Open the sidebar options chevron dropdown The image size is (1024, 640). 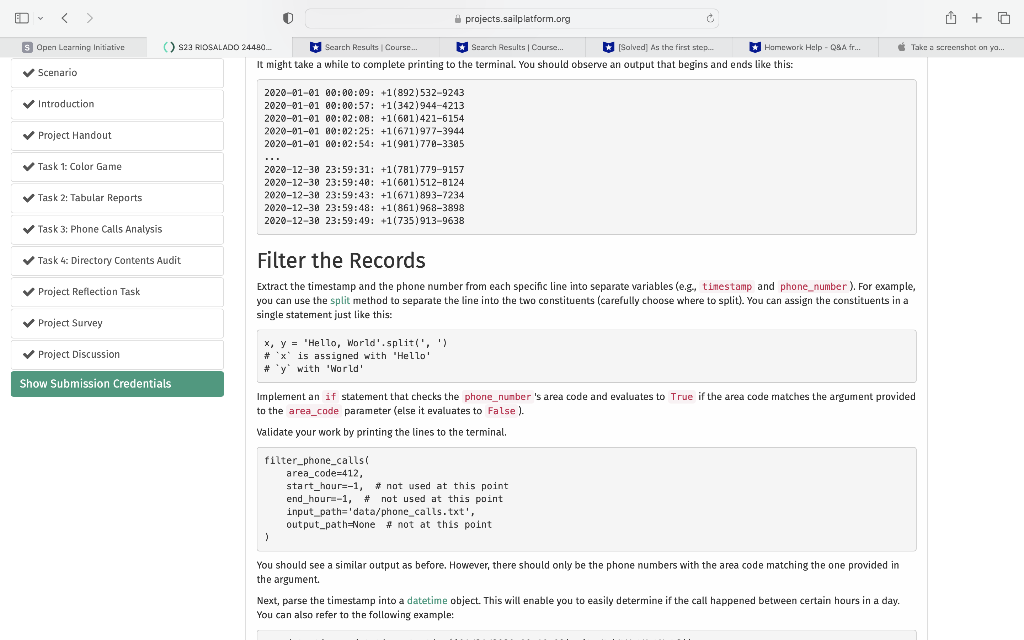tap(38, 17)
